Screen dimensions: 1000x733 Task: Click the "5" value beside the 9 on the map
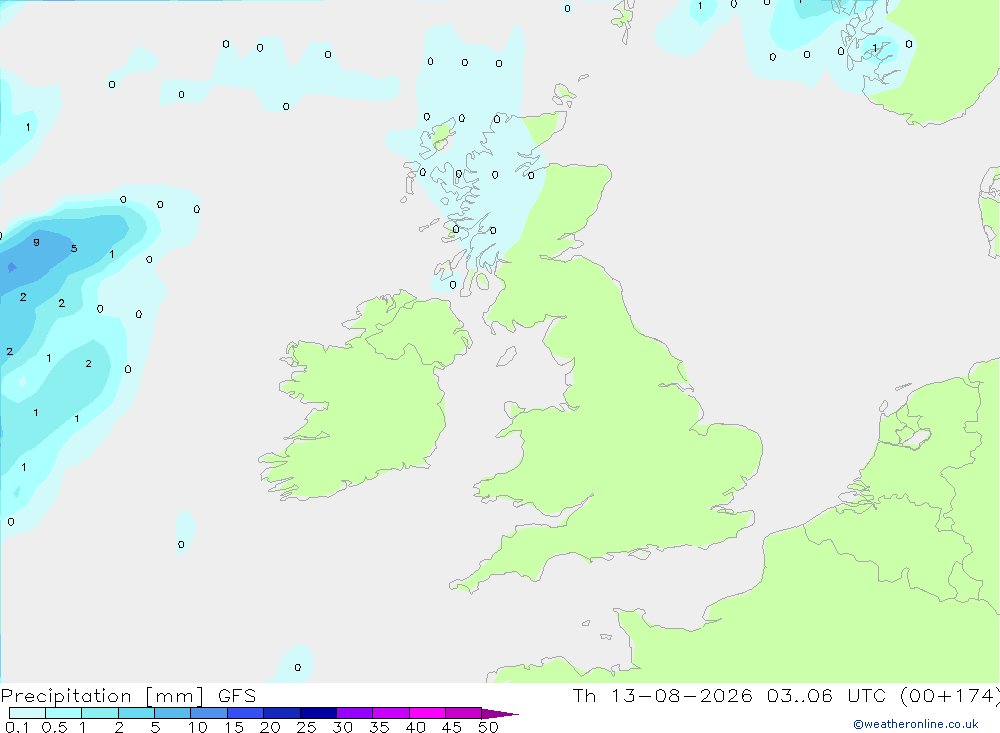[74, 249]
